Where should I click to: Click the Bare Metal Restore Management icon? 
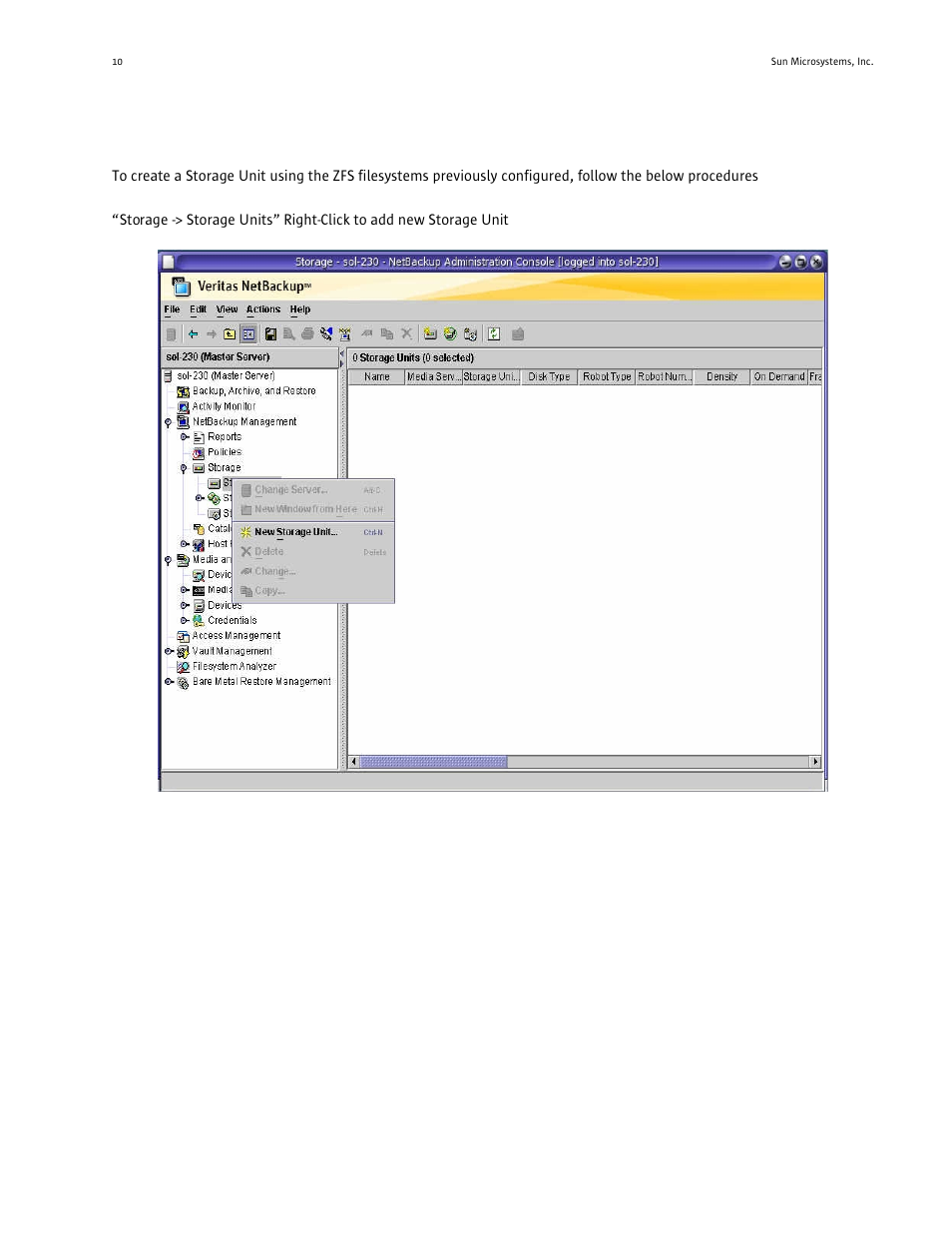[183, 682]
